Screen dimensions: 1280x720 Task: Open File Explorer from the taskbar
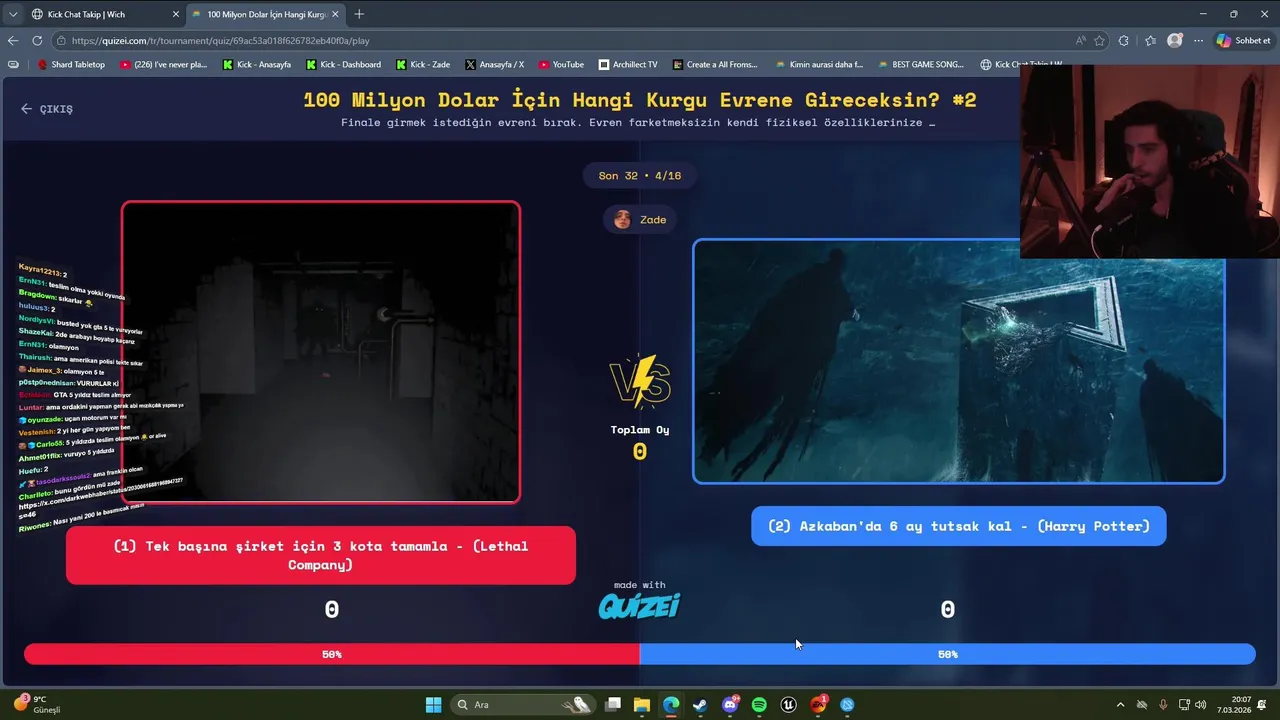pyautogui.click(x=642, y=705)
